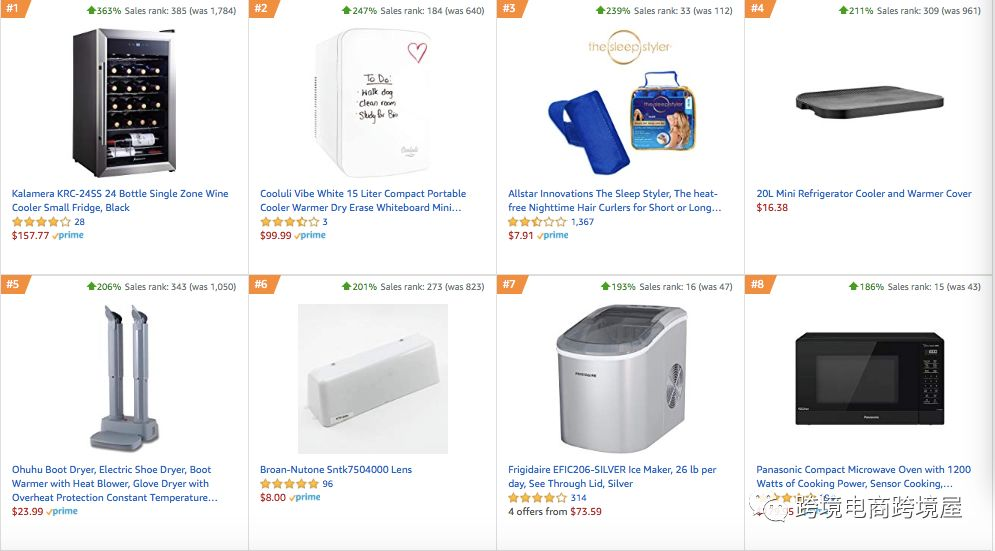Open Cooluli Vibe White 15 Liter title link
The height and width of the screenshot is (551, 995).
pos(363,201)
